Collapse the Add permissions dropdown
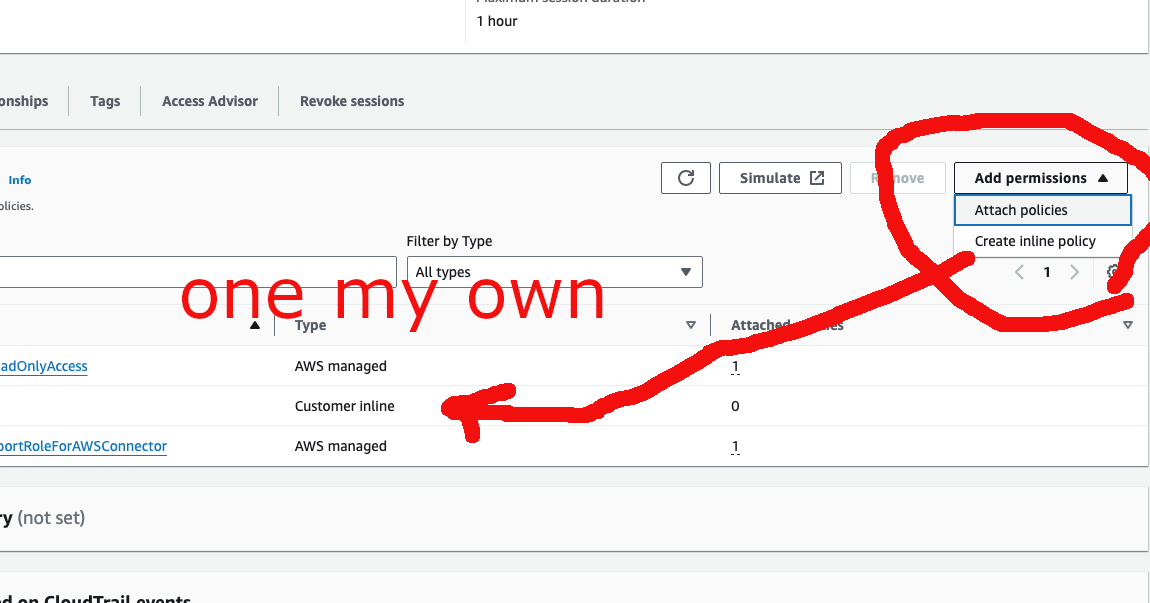The width and height of the screenshot is (1150, 603). coord(1040,178)
